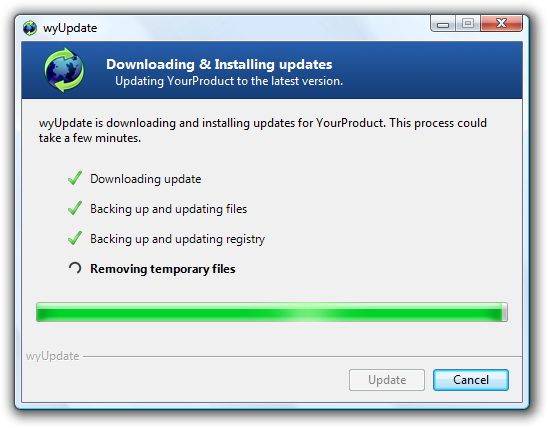Close the wyUpdate window

point(501,24)
